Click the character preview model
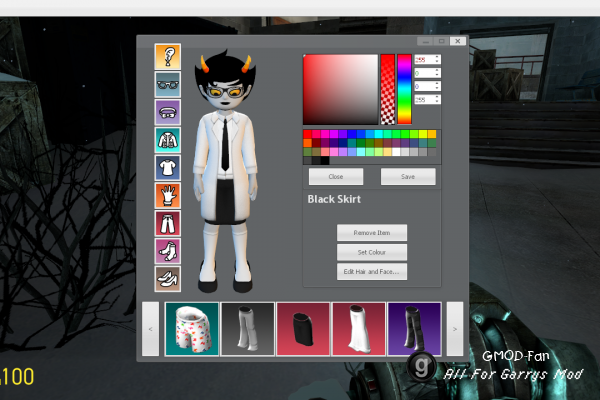Screen dimensions: 600x400 pos(225,172)
